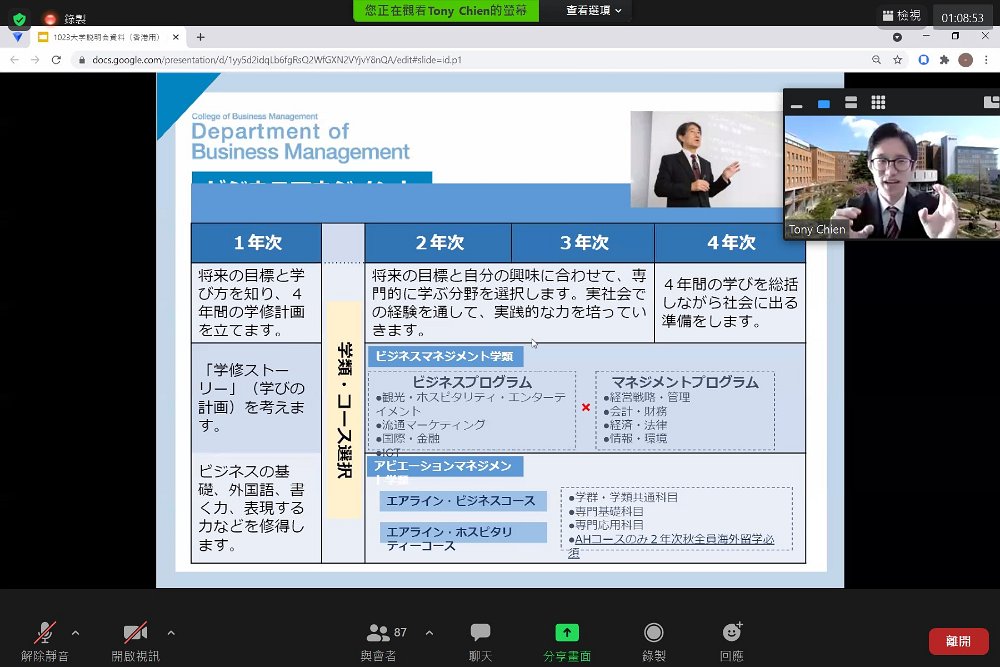
Task: Click Department of Business Management title
Action: click(x=300, y=142)
